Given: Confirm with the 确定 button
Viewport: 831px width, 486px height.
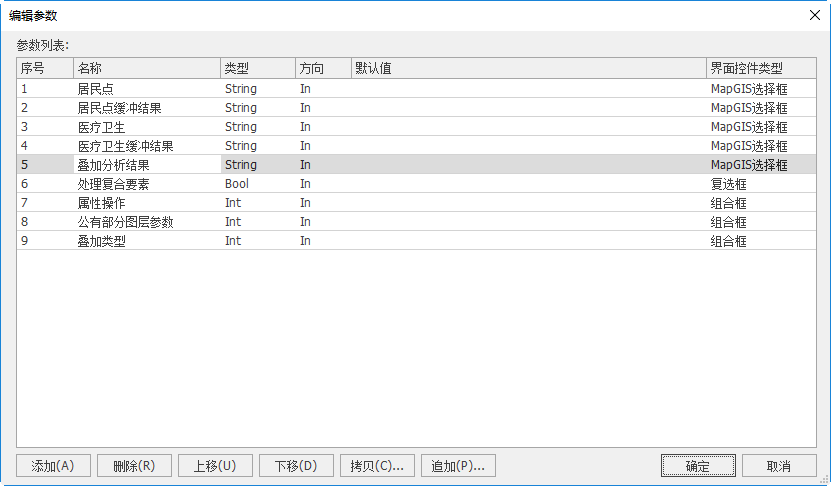Looking at the screenshot, I should coord(698,466).
